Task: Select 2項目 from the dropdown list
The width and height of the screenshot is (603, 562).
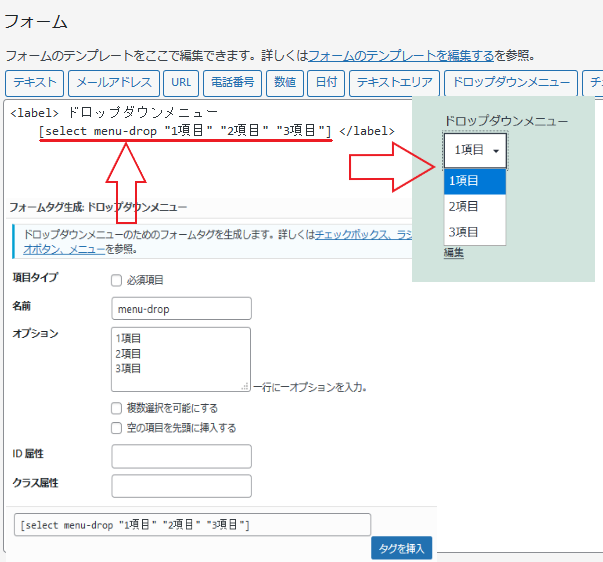Action: click(x=475, y=206)
